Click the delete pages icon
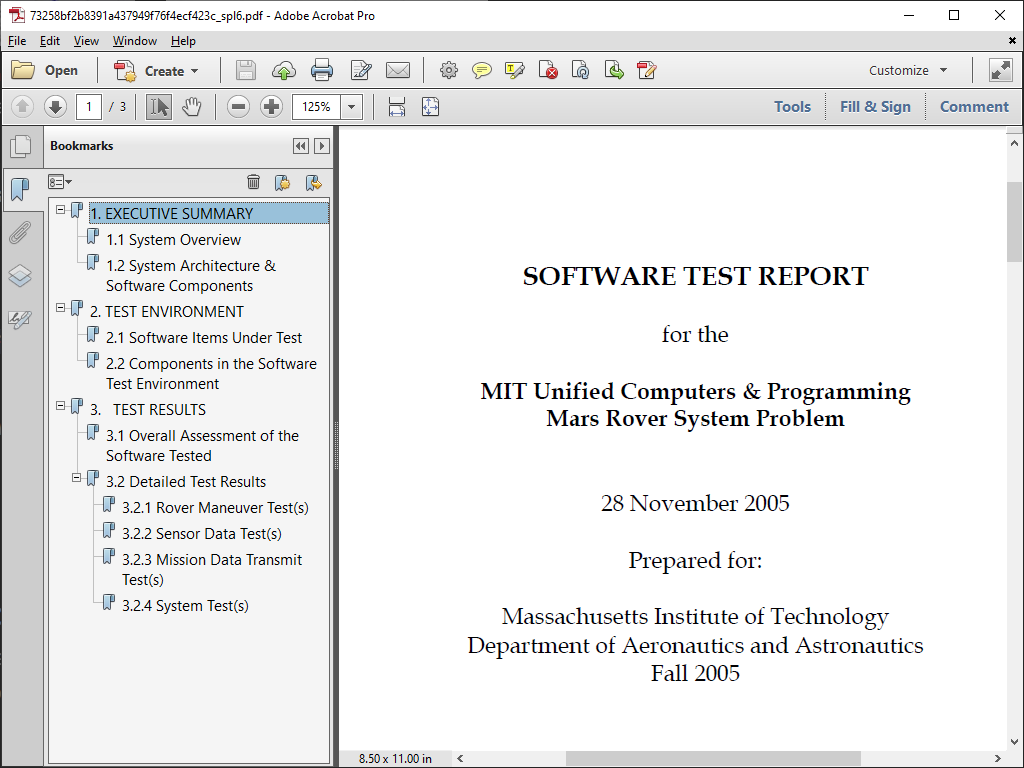 [548, 71]
